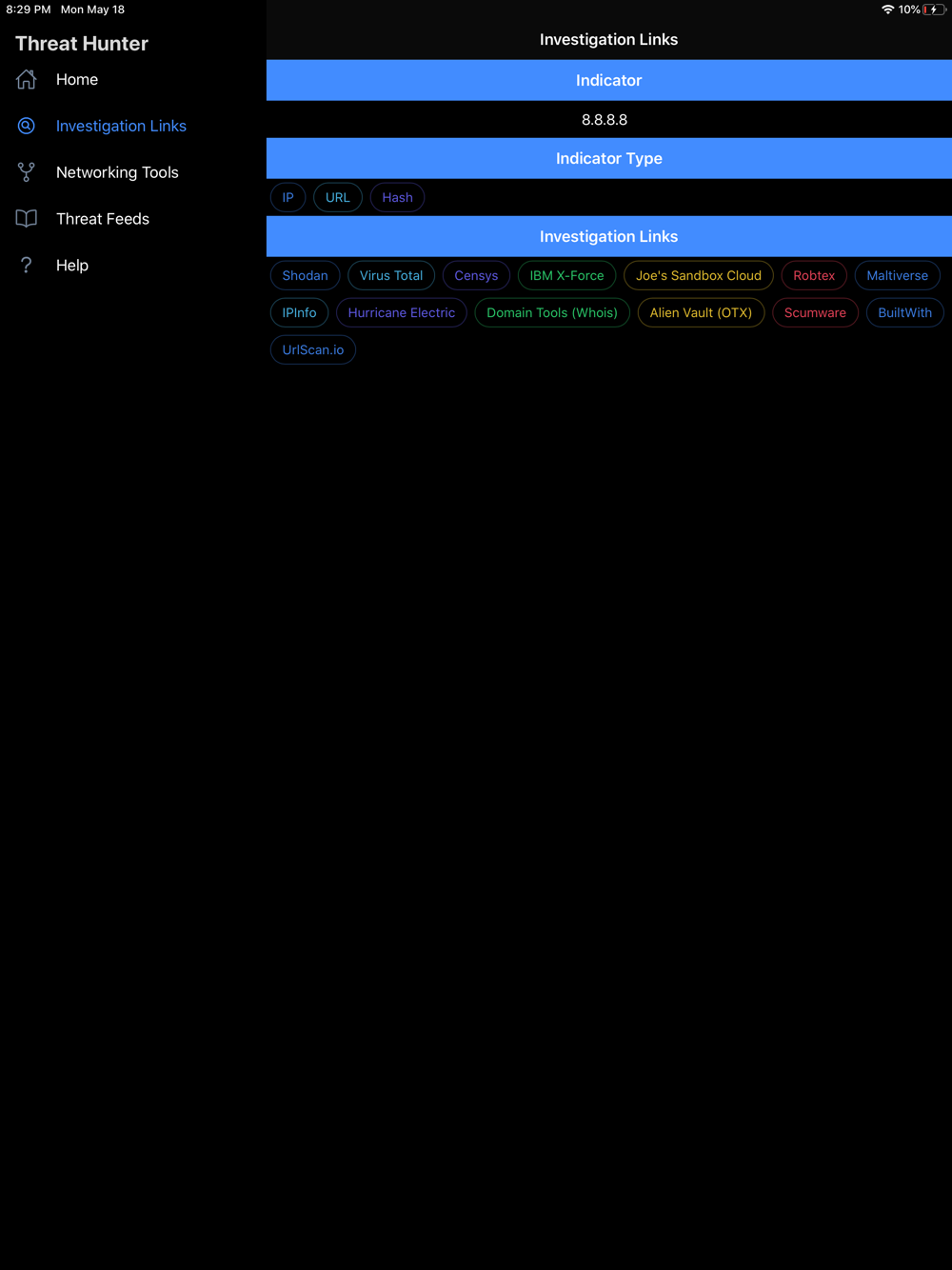Select the IP indicator type
The image size is (952, 1270).
[288, 197]
